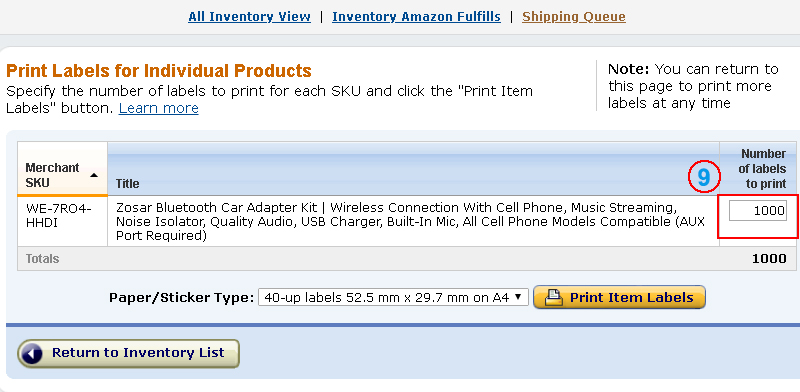
Task: Click the dropdown arrow after 'on A4'
Action: click(x=518, y=297)
